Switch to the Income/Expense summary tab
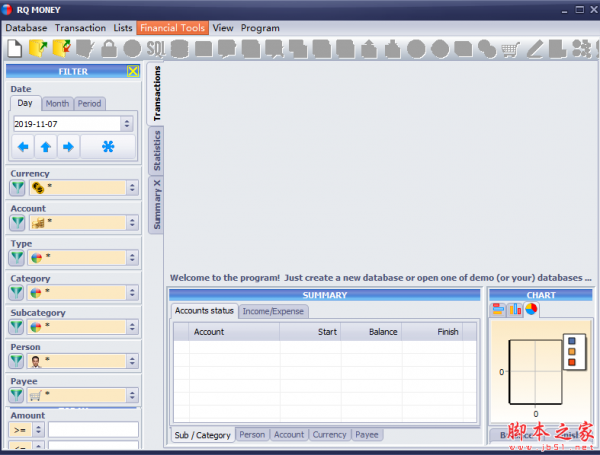 [273, 311]
